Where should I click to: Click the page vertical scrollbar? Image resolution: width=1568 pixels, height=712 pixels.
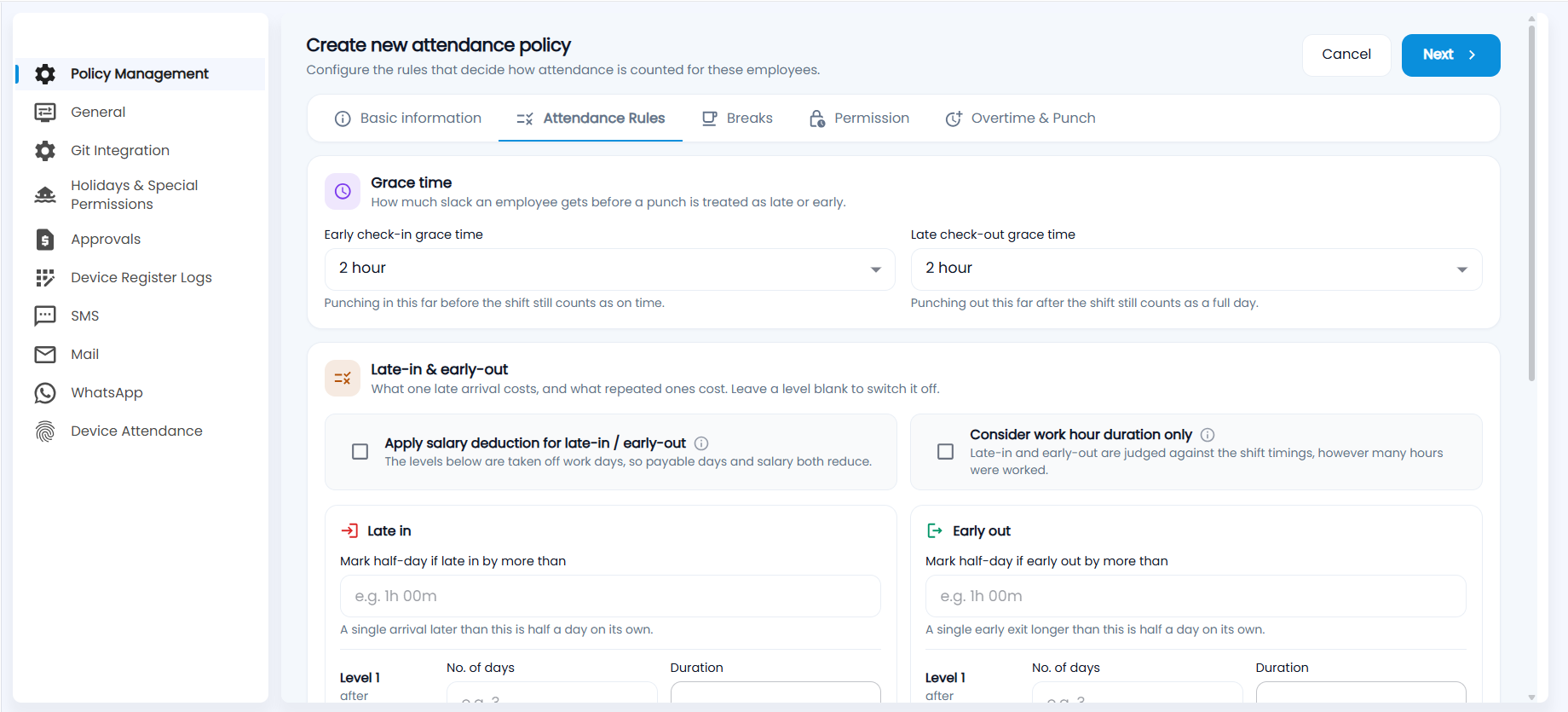coord(1531,203)
